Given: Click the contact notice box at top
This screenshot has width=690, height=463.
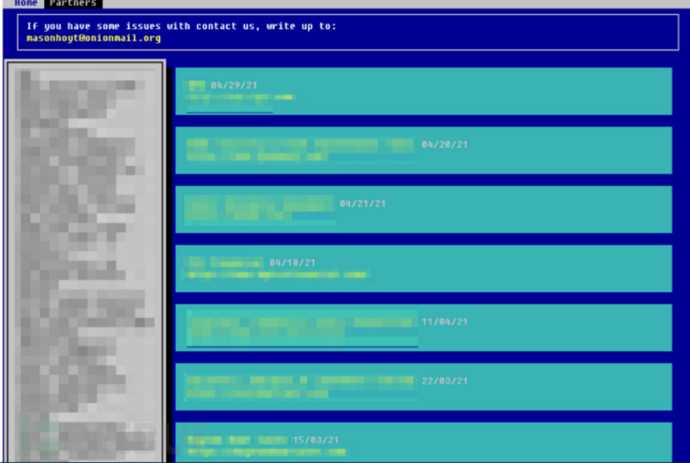Looking at the screenshot, I should (x=348, y=32).
